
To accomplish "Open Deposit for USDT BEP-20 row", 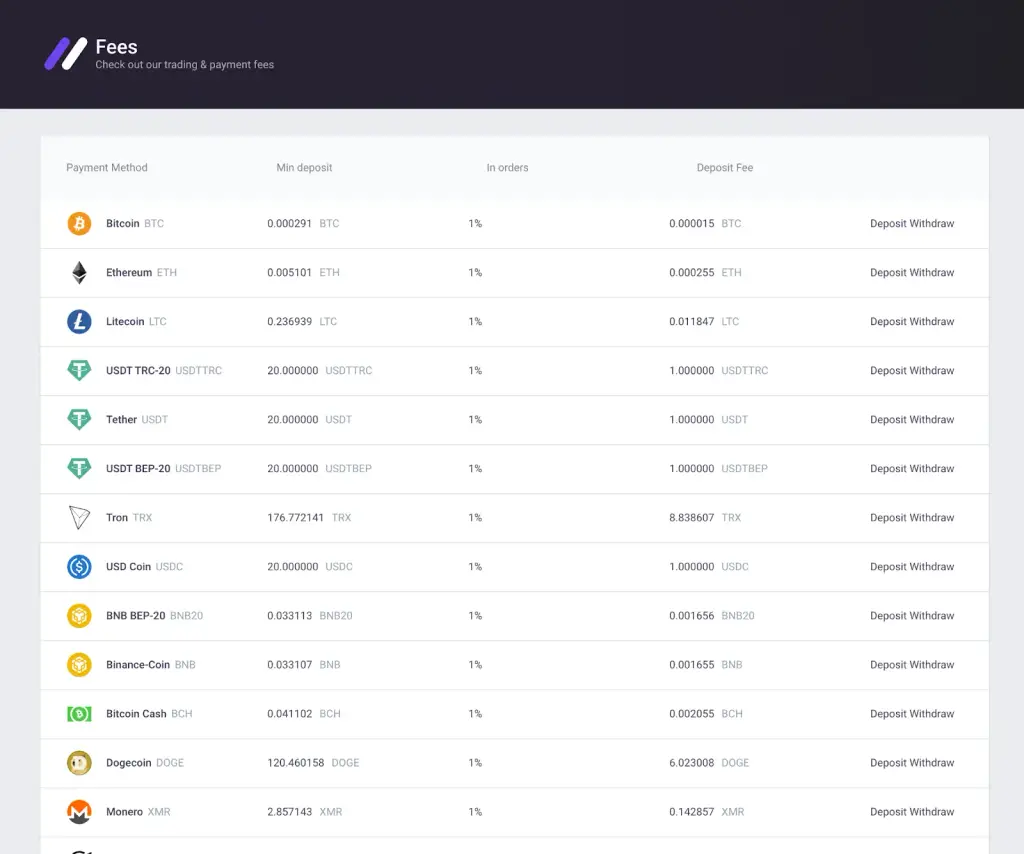I will click(888, 468).
